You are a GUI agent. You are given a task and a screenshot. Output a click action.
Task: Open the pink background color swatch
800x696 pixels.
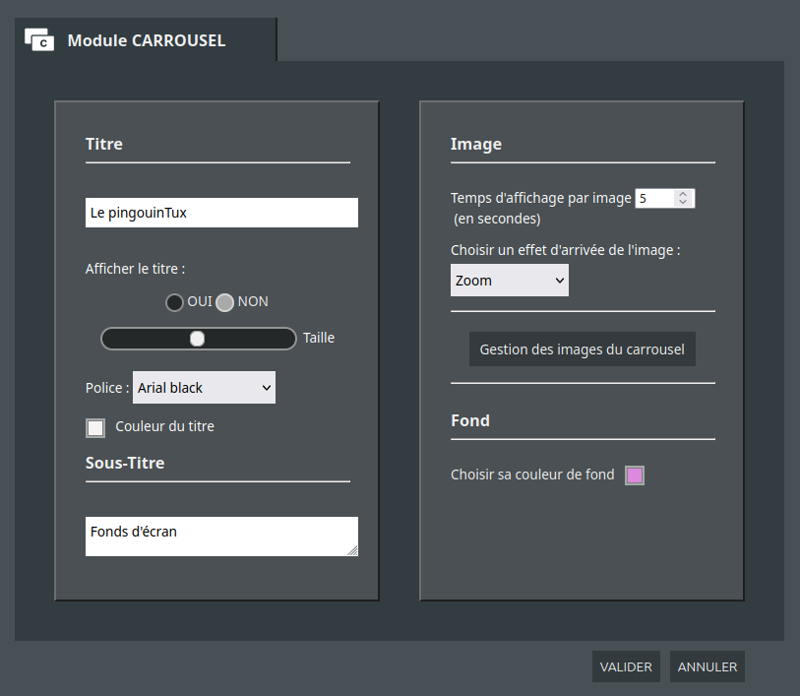(635, 475)
